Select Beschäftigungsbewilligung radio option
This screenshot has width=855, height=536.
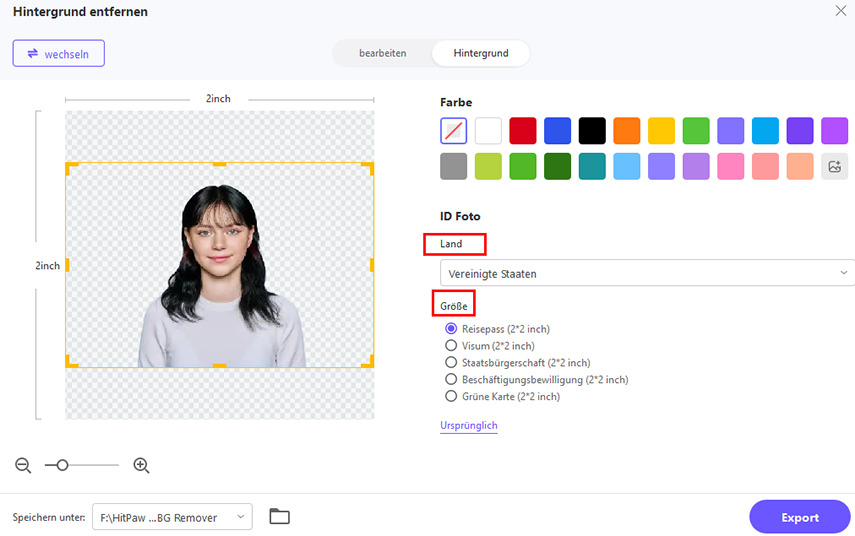450,380
